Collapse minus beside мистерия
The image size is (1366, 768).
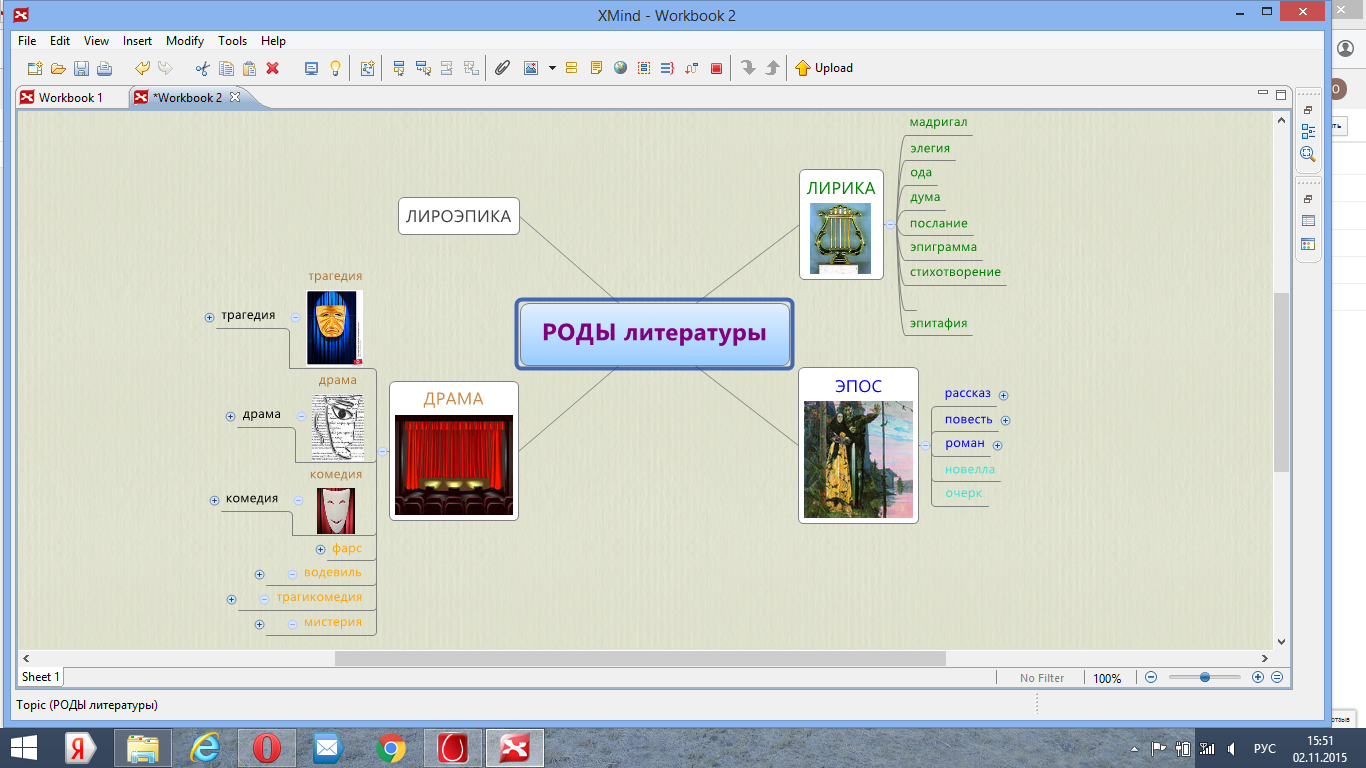coord(292,624)
